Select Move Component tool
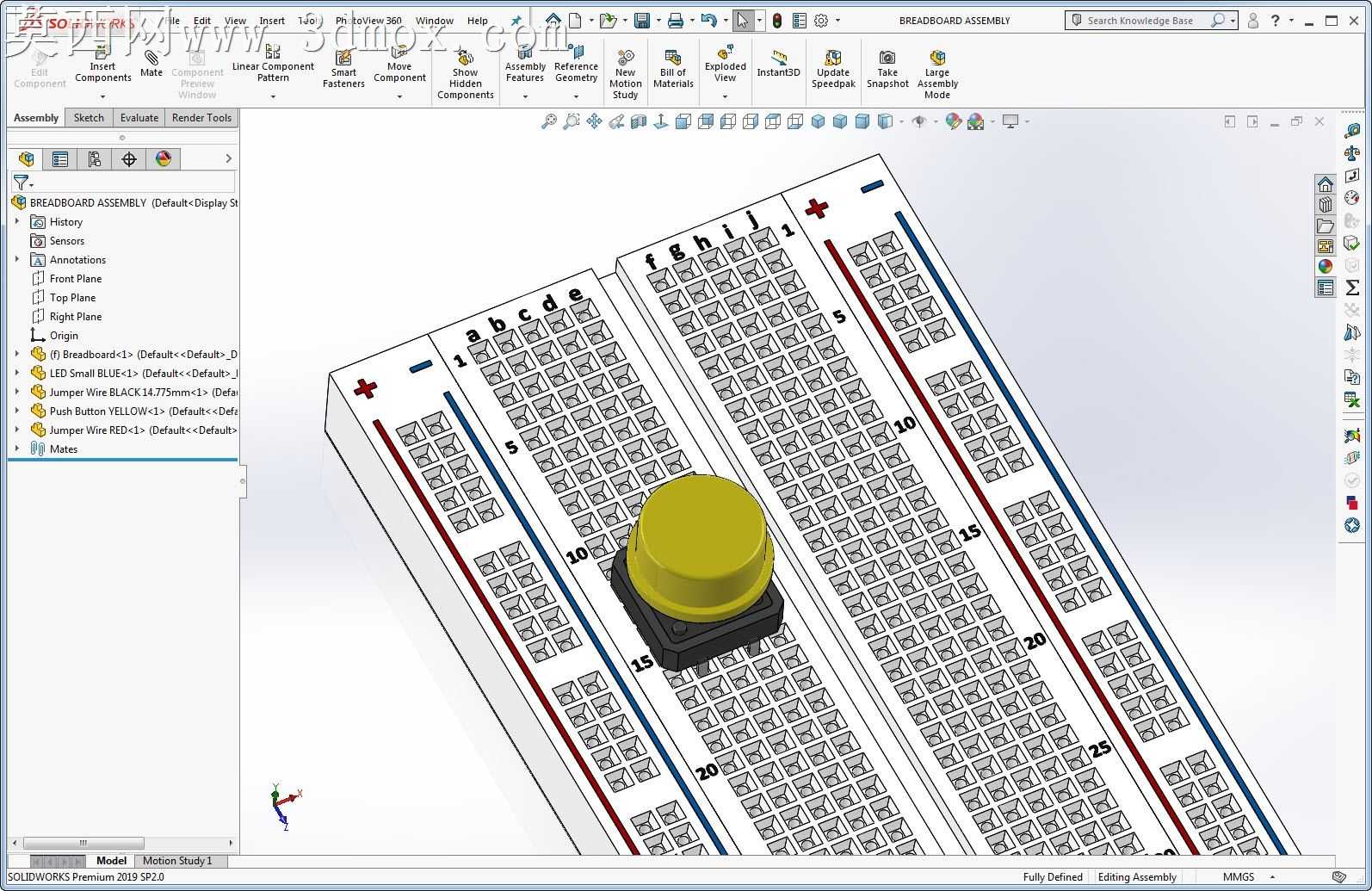This screenshot has height=891, width=1372. (x=399, y=64)
